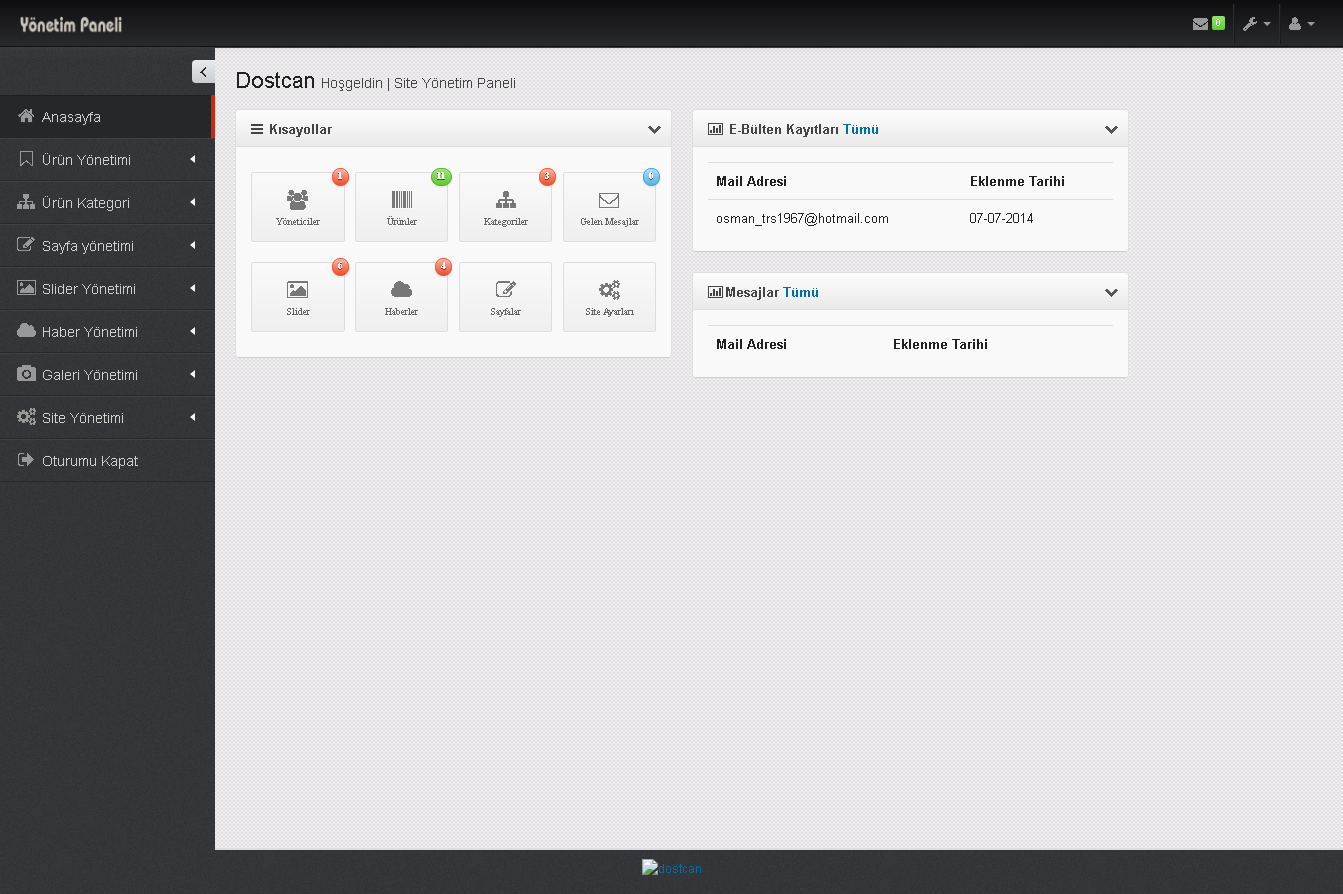Open Gelen Mesajlar envelope shortcut
The width and height of the screenshot is (1343, 894).
[609, 207]
